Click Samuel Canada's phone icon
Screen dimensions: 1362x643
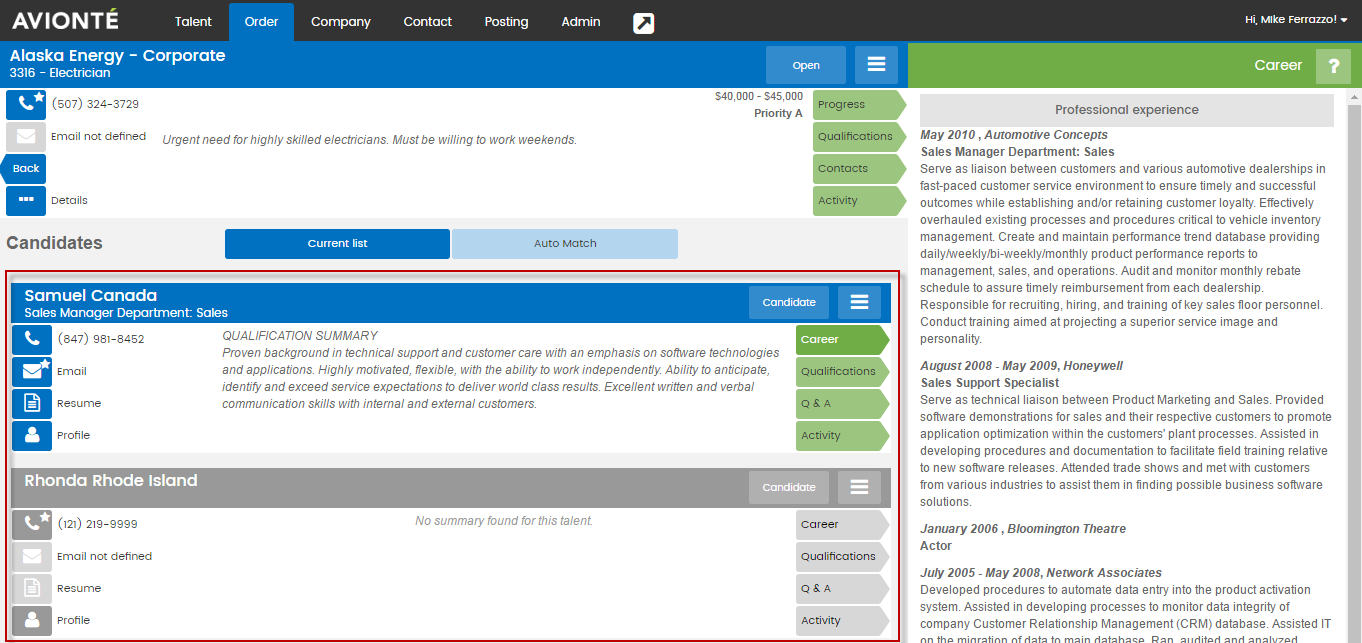pyautogui.click(x=32, y=339)
